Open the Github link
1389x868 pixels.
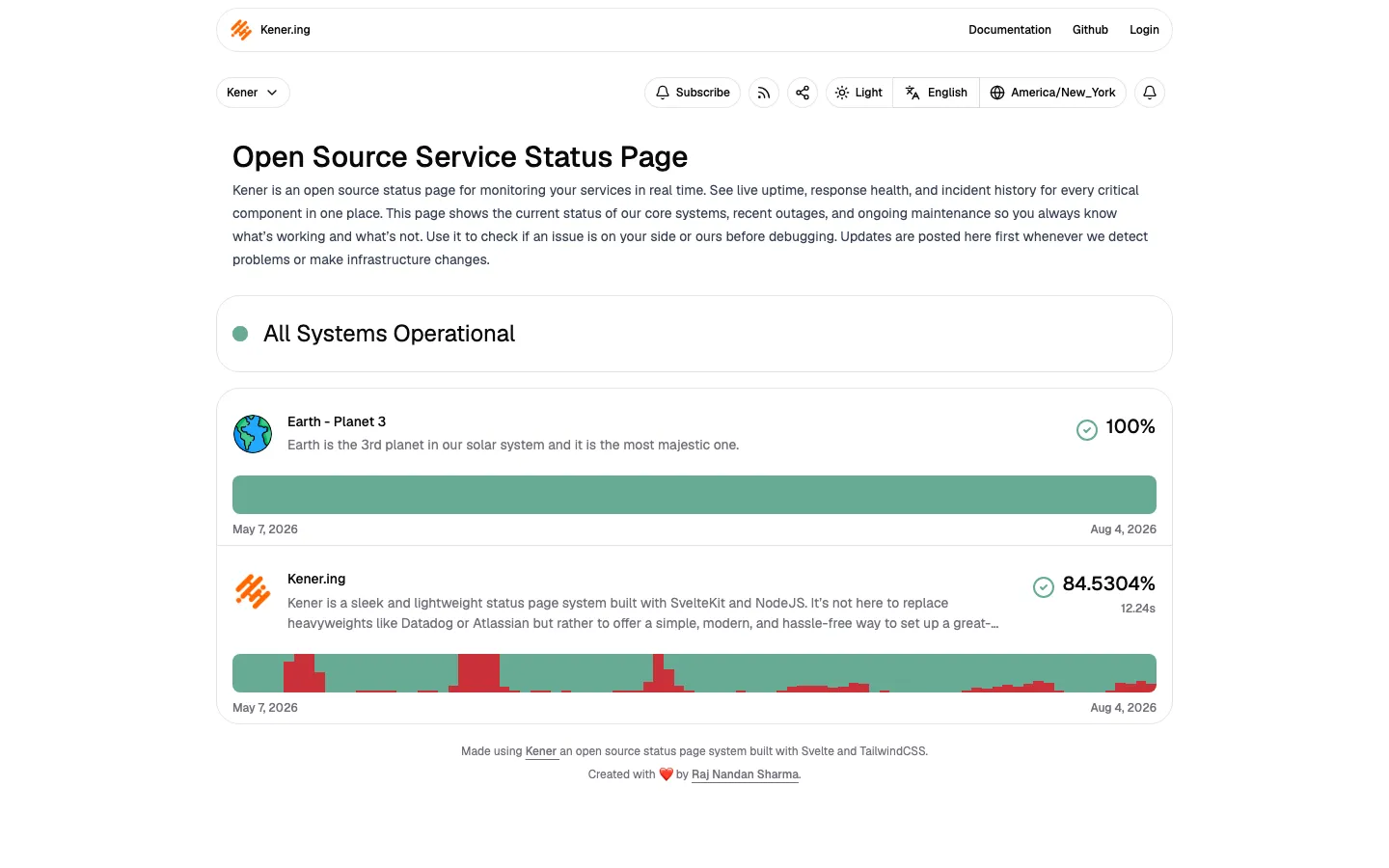click(x=1090, y=30)
